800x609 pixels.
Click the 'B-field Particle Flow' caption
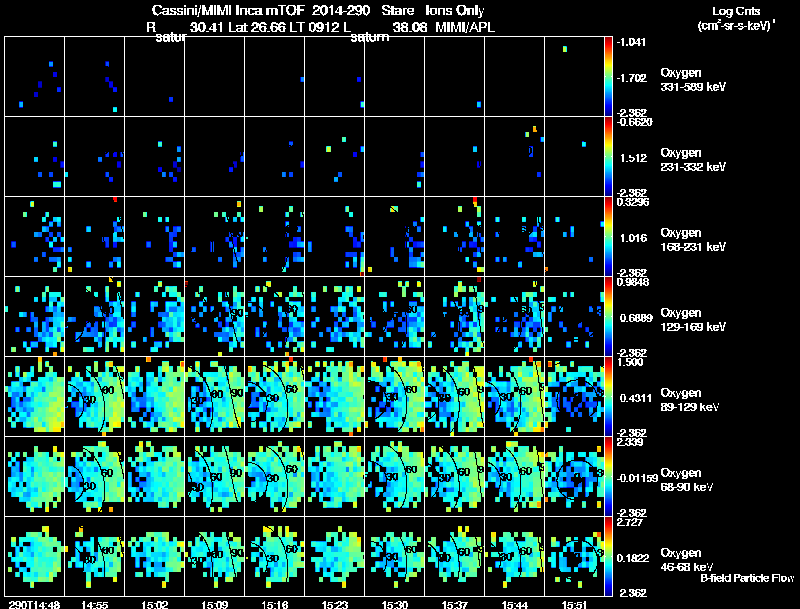[x=747, y=578]
